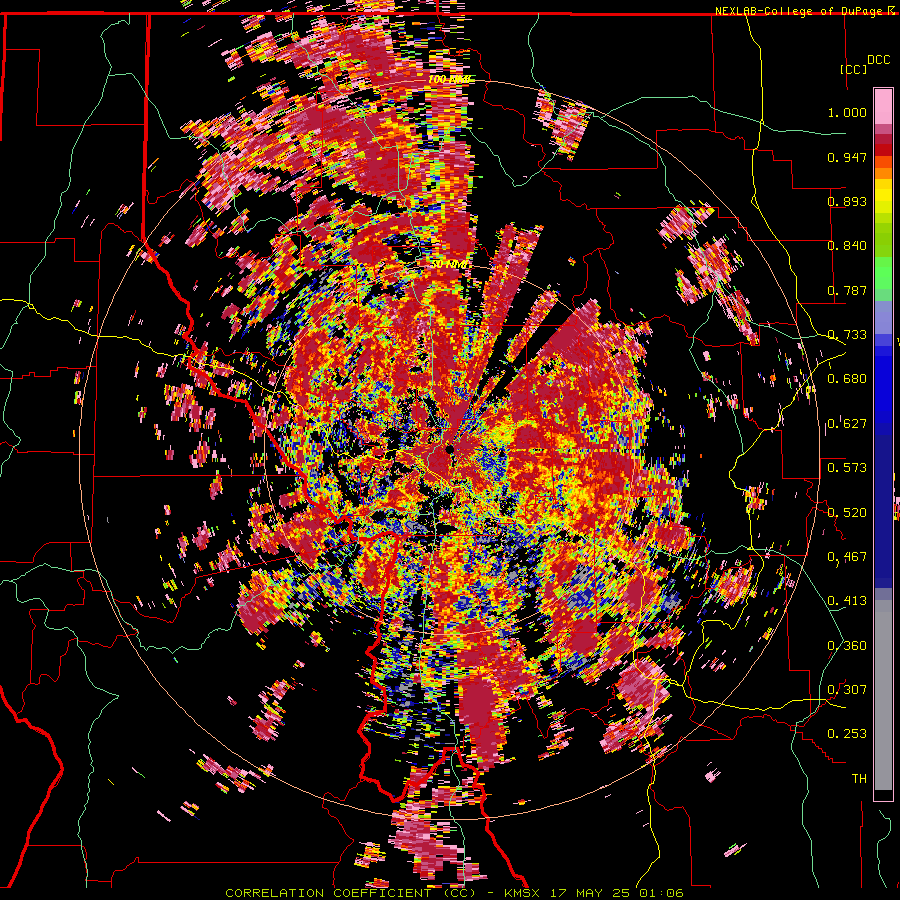This screenshot has width=900, height=900.
Task: Click the [CC] label above the color scale
Action: pos(854,69)
